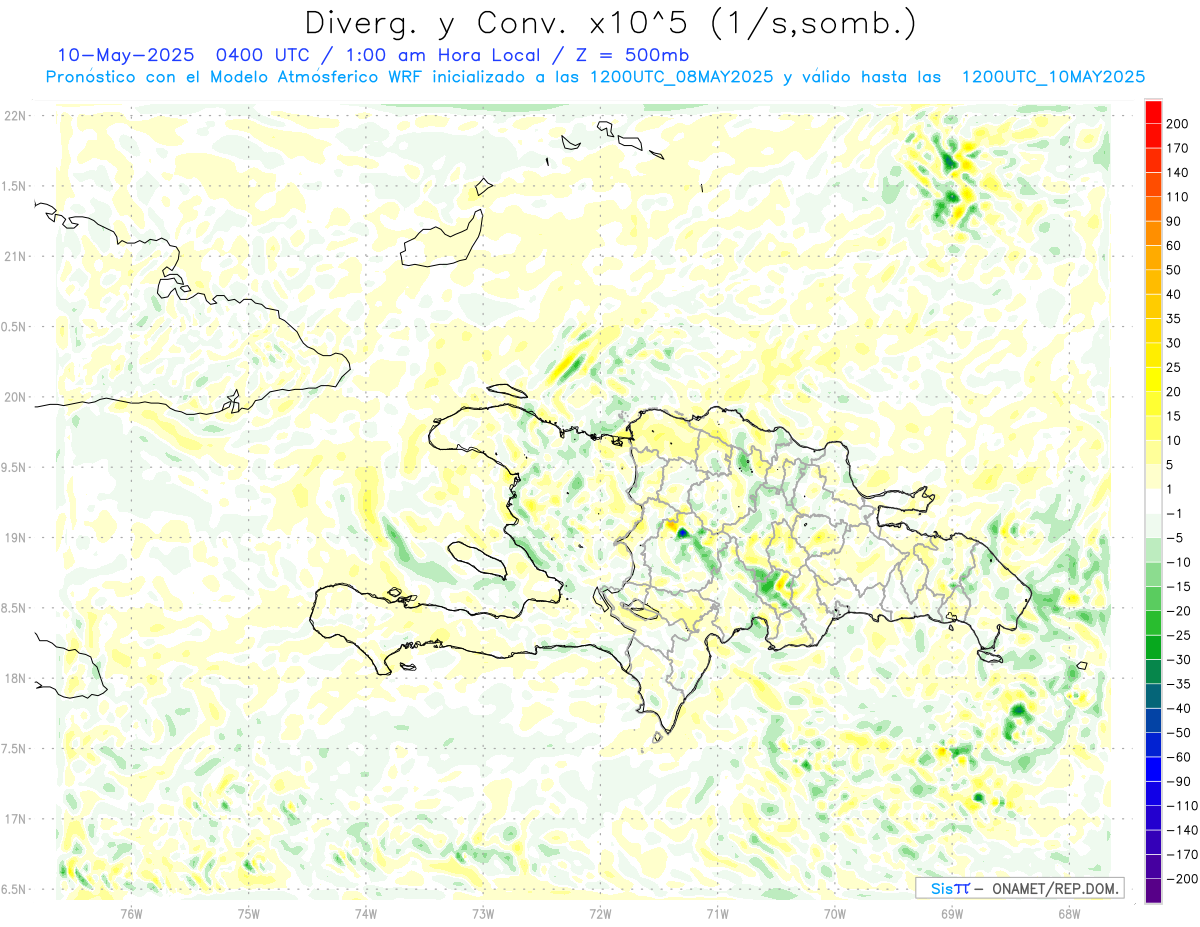Select the "1200UTC_08MAY2025" initialization time

pyautogui.click(x=682, y=77)
